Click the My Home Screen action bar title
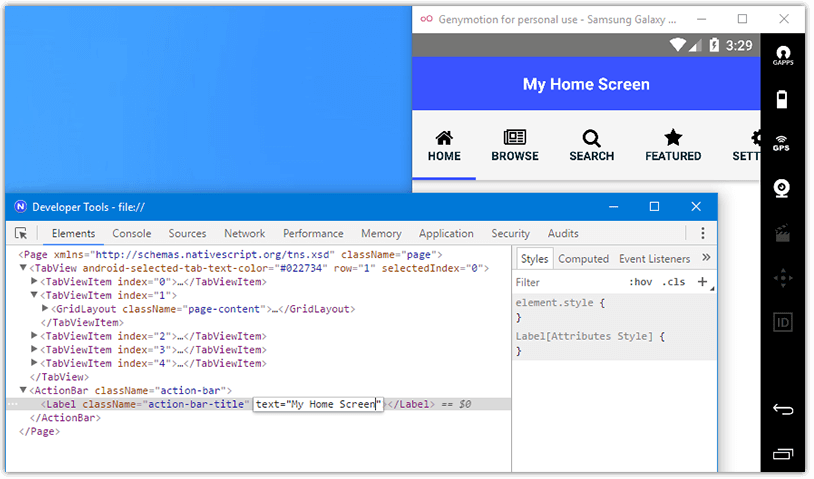 tap(586, 84)
